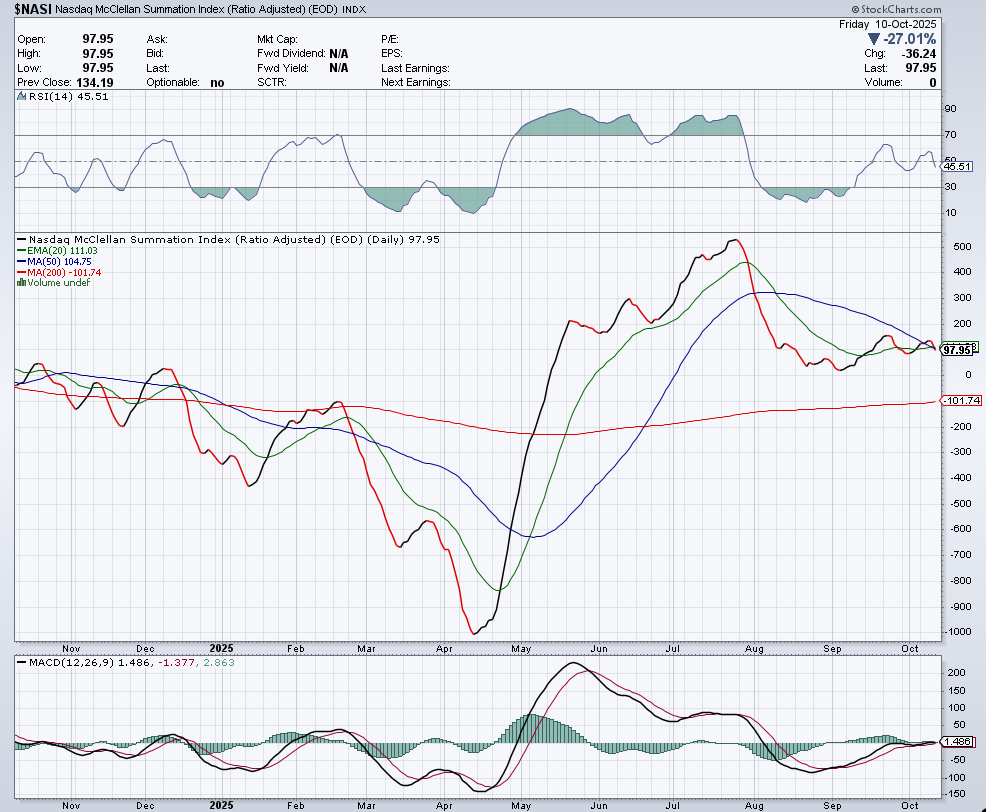Click the EMA(20) 111.03 legend entry

(62, 250)
